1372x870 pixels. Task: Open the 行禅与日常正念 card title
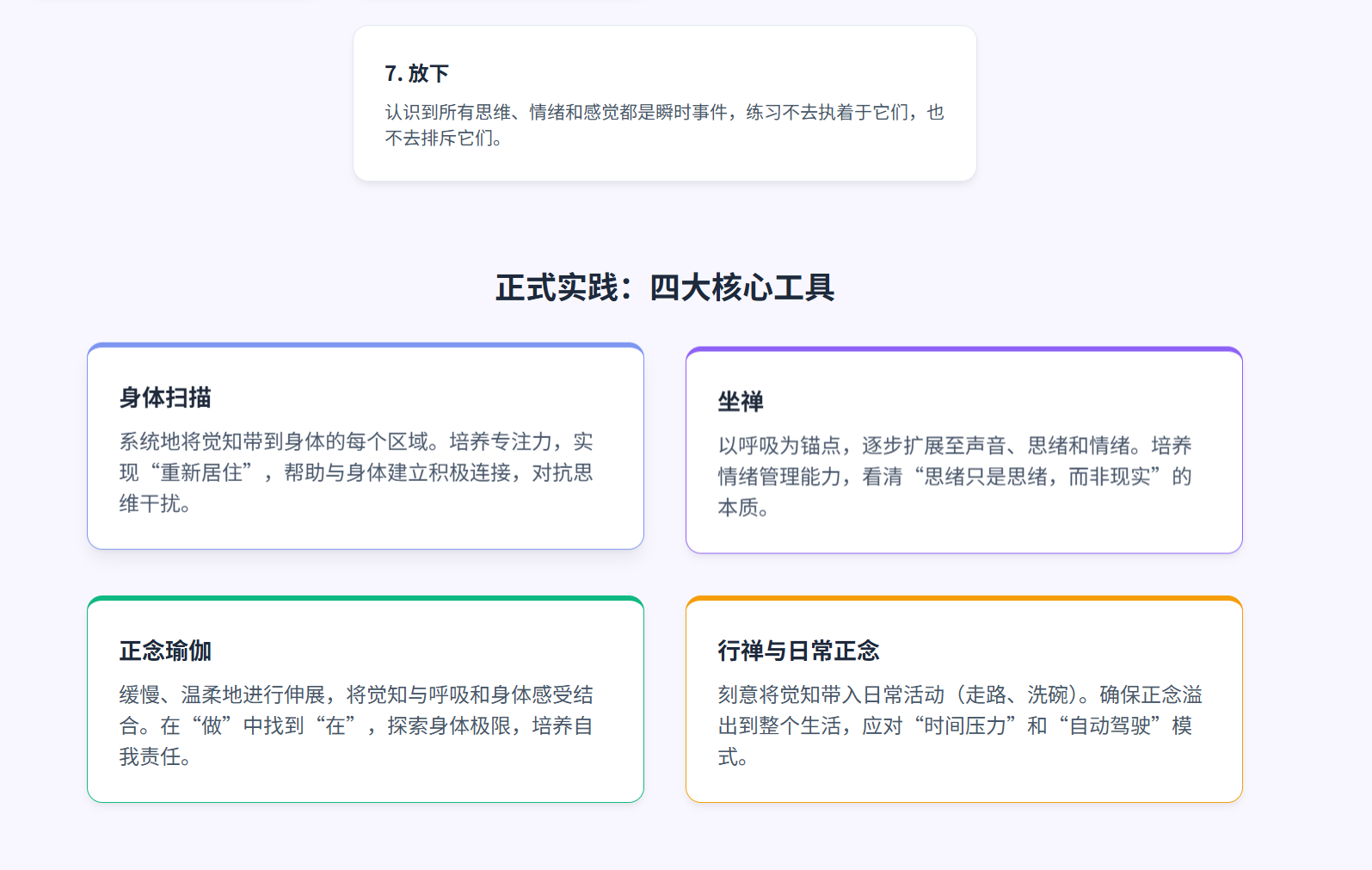point(798,651)
